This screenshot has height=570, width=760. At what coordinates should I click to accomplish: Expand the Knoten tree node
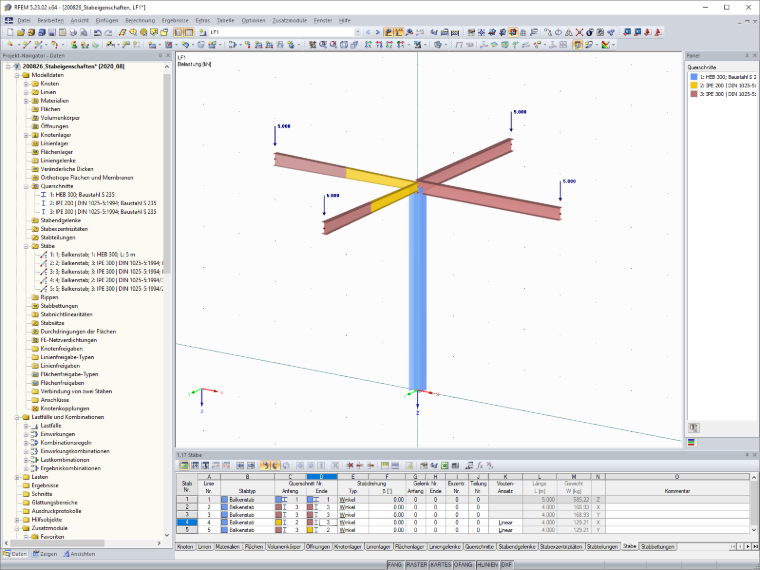coord(26,84)
